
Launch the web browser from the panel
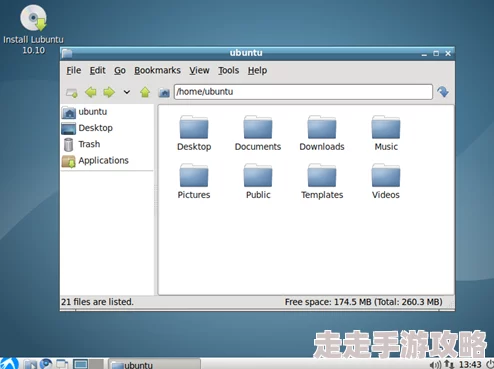[46, 364]
